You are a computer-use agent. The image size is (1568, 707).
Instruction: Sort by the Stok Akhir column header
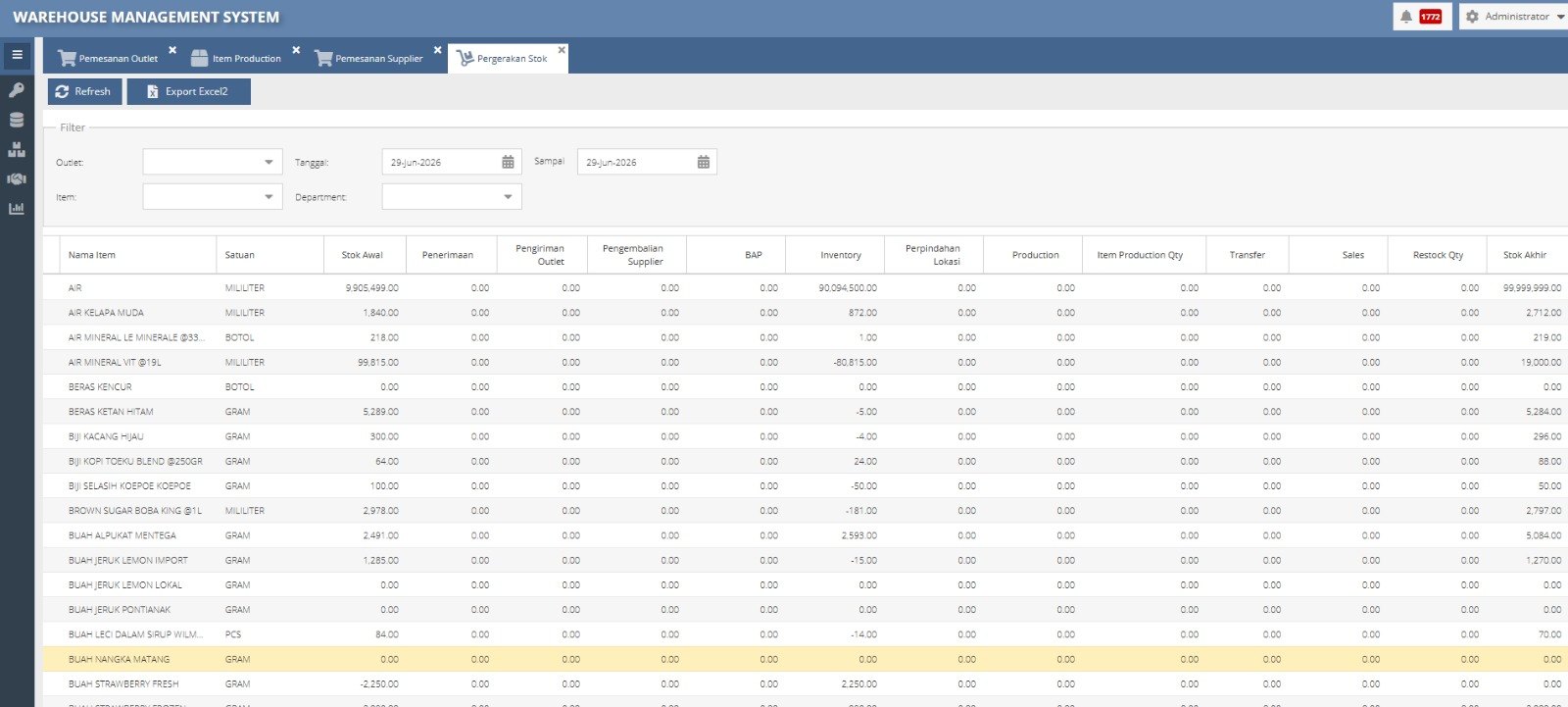click(1527, 255)
